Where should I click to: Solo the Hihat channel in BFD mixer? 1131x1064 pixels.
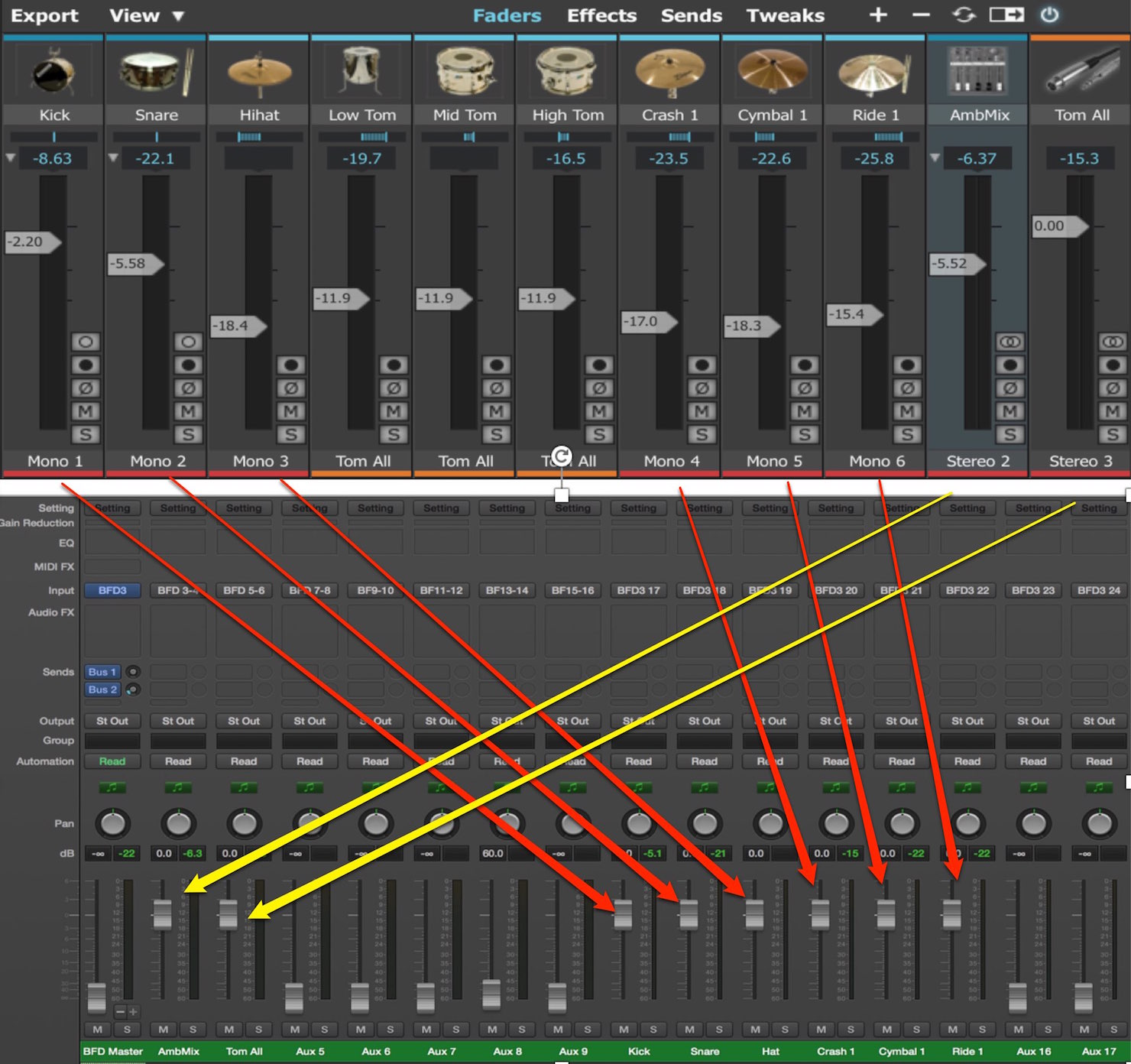point(291,435)
